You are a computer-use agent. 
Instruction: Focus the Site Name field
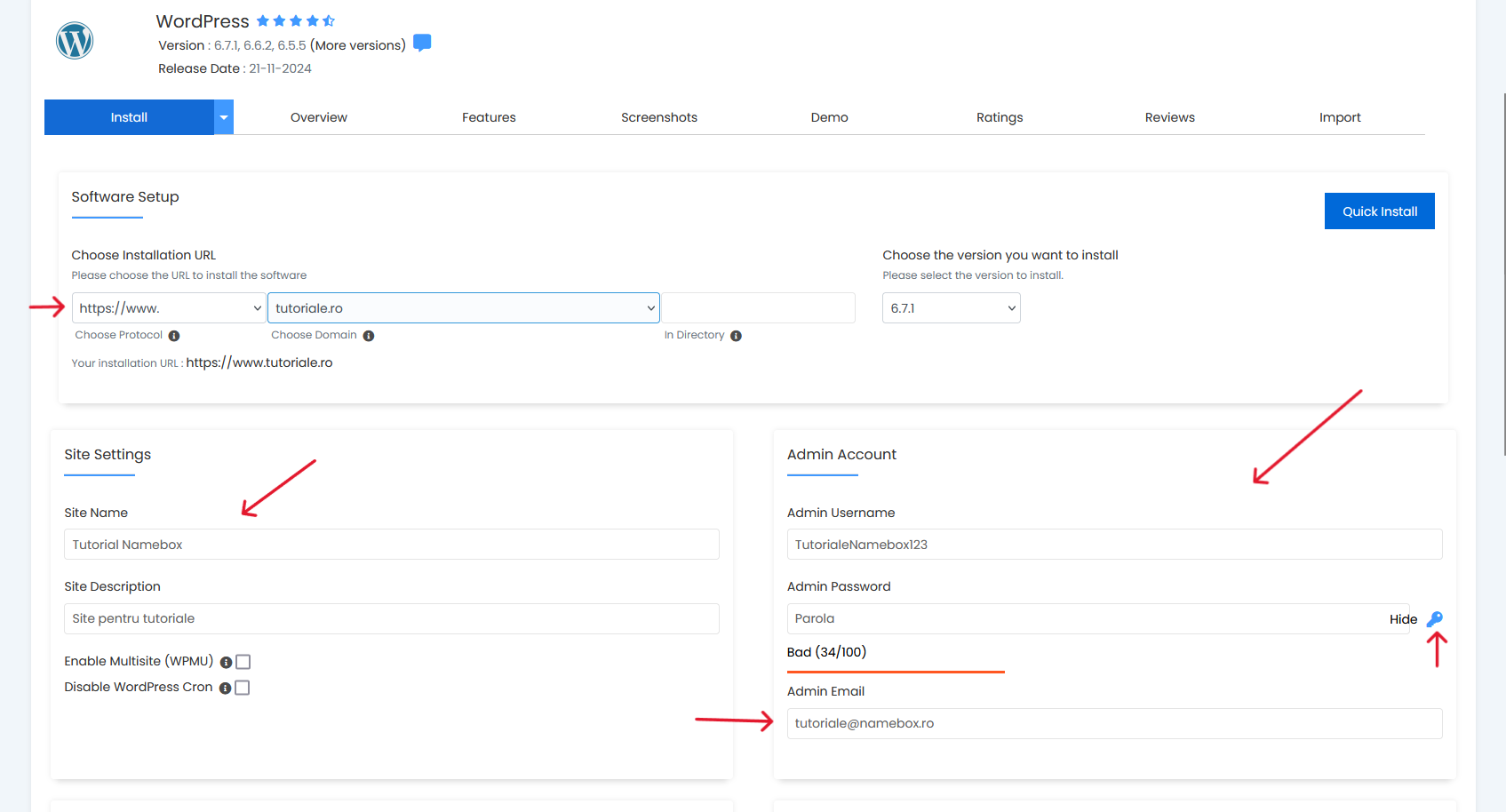[392, 545]
